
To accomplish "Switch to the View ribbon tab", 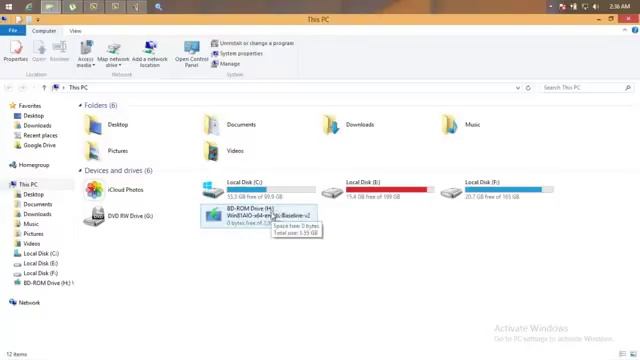I will pyautogui.click(x=75, y=31).
